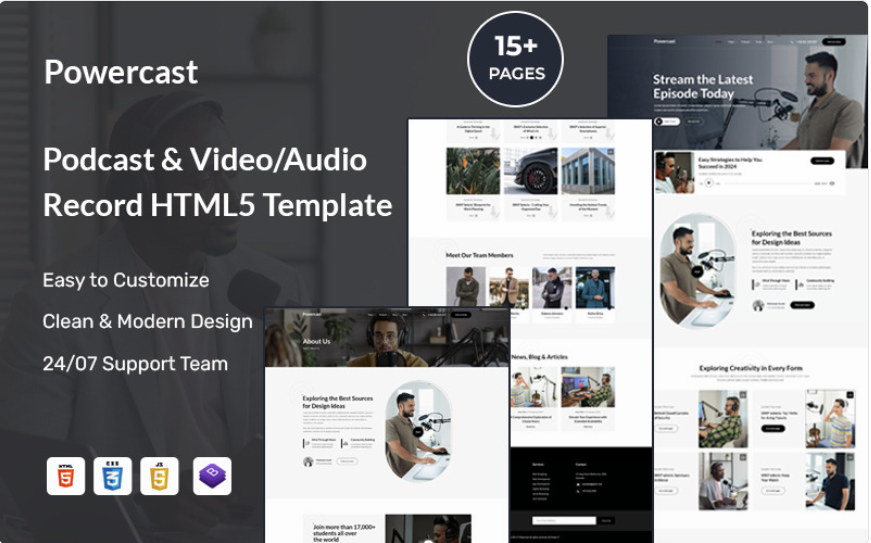Click author avatar on the About Us page
Screen dimensions: 871x543
click(308, 461)
